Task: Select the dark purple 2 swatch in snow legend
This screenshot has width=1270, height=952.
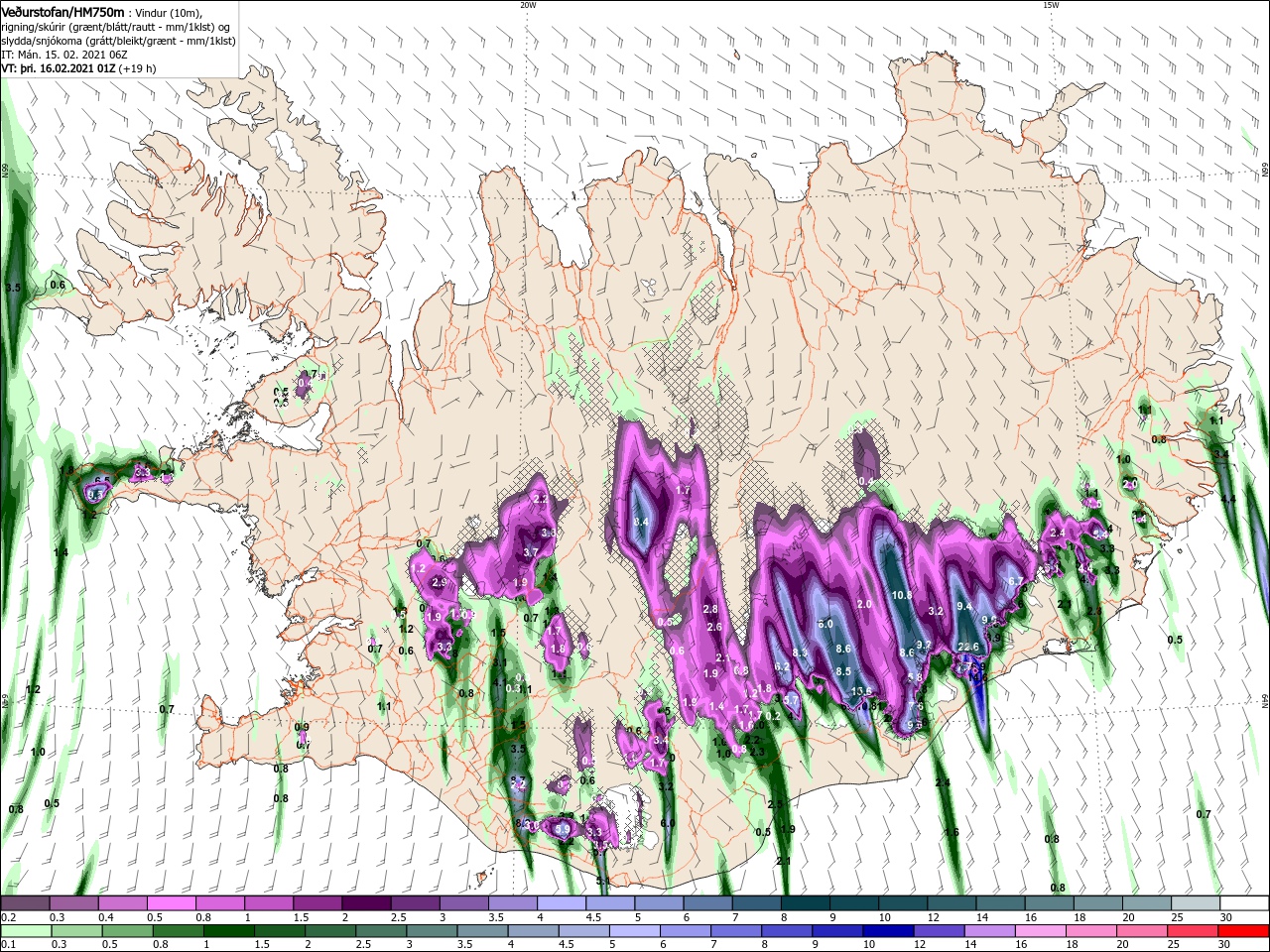Action: (x=366, y=903)
